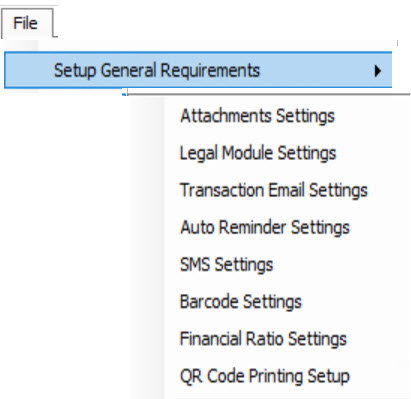Select Setup General Requirements menu entry

198,70
